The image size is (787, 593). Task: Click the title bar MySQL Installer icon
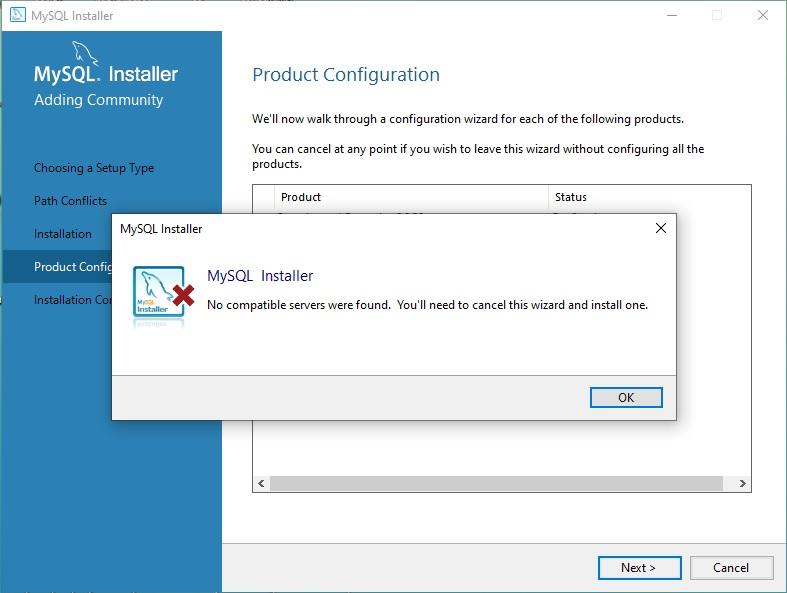coord(18,15)
